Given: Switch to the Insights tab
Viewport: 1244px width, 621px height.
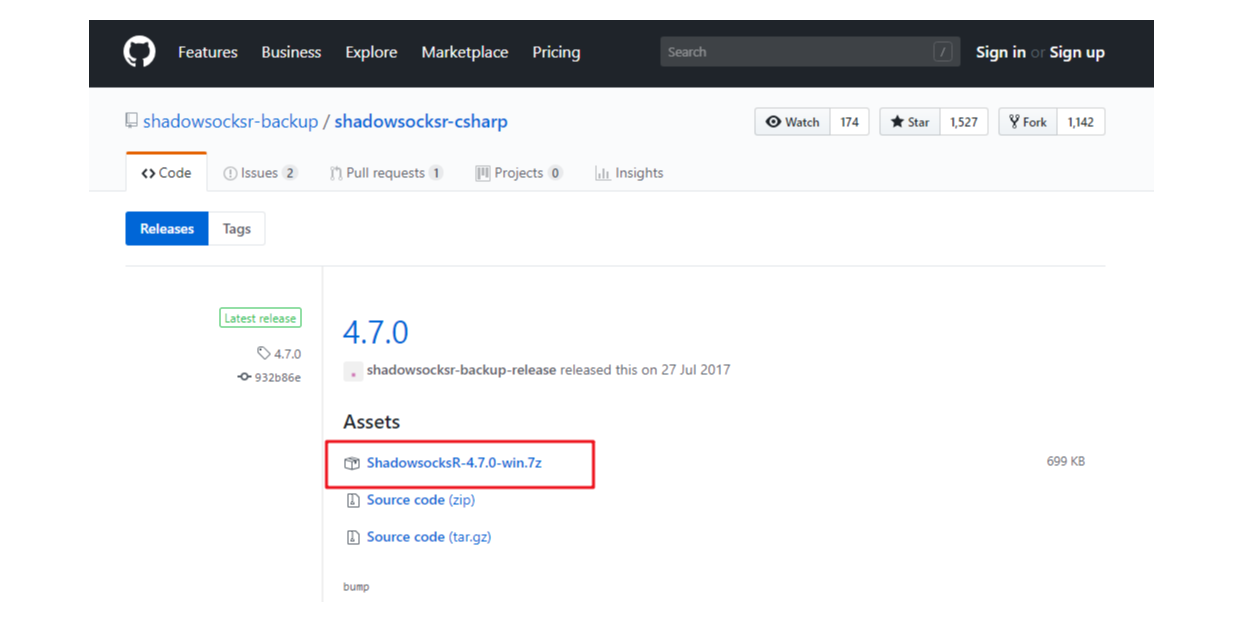Looking at the screenshot, I should 629,173.
